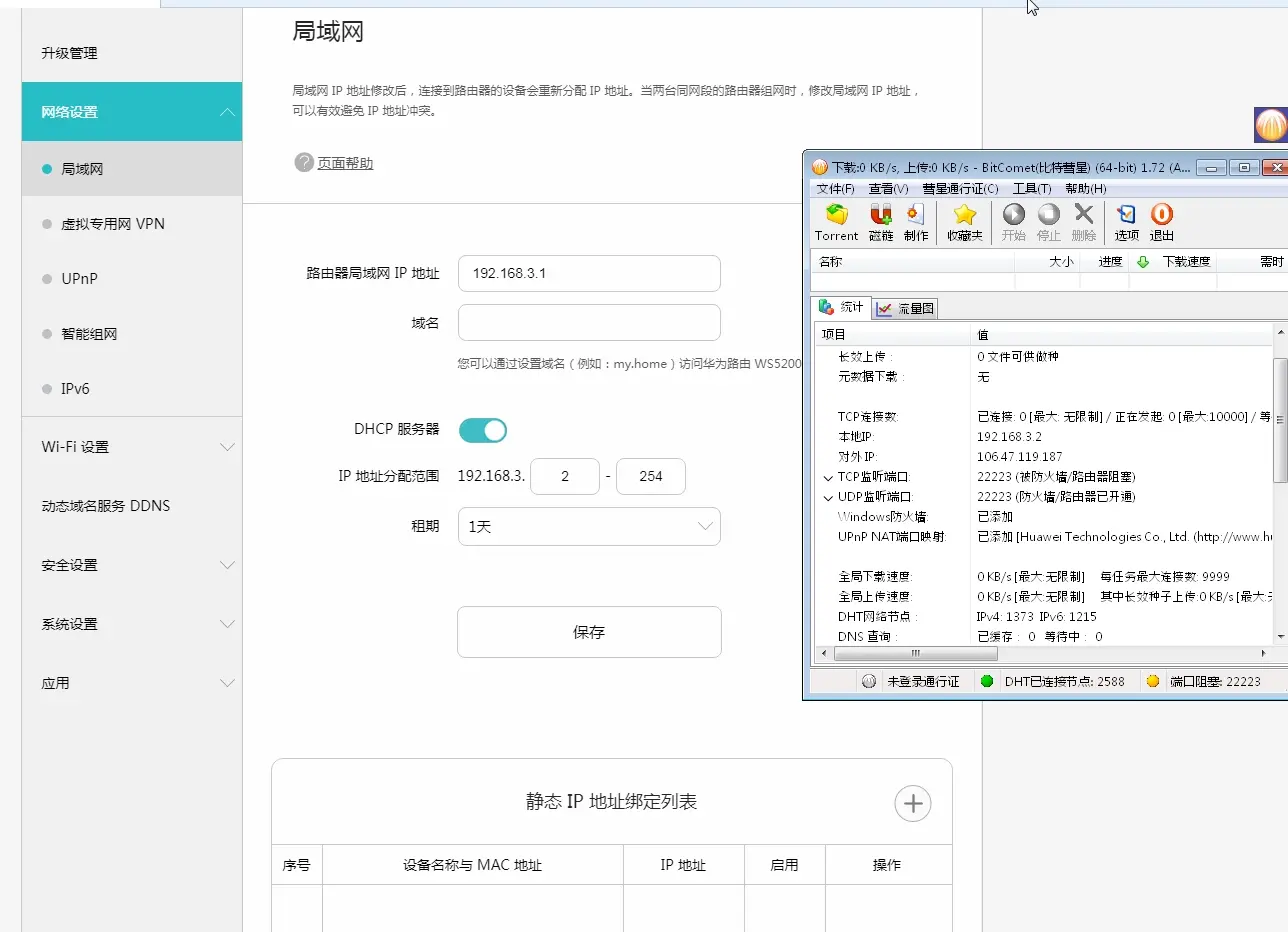Switch to the 流量图 tab
Image resolution: width=1288 pixels, height=932 pixels.
[x=906, y=309]
